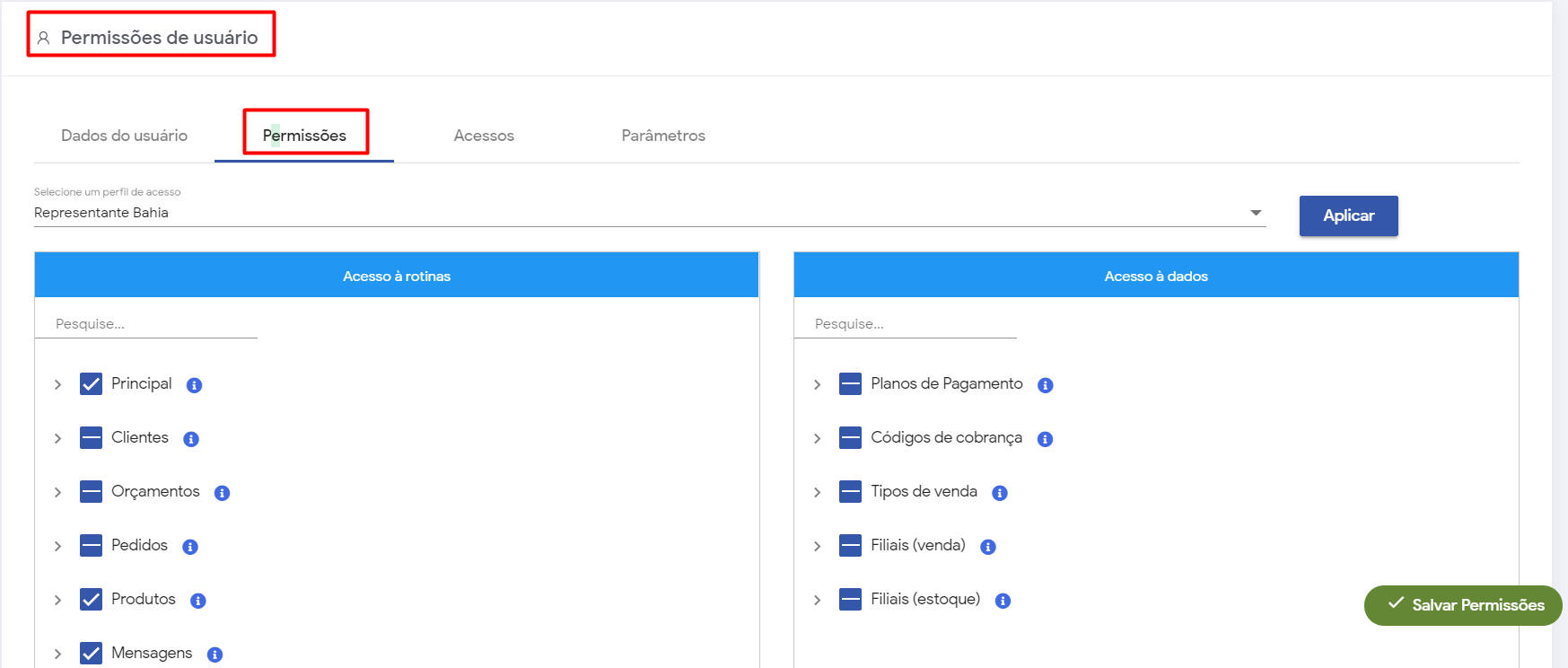Click info icon beside Clientes
The image size is (1568, 668).
point(191,439)
